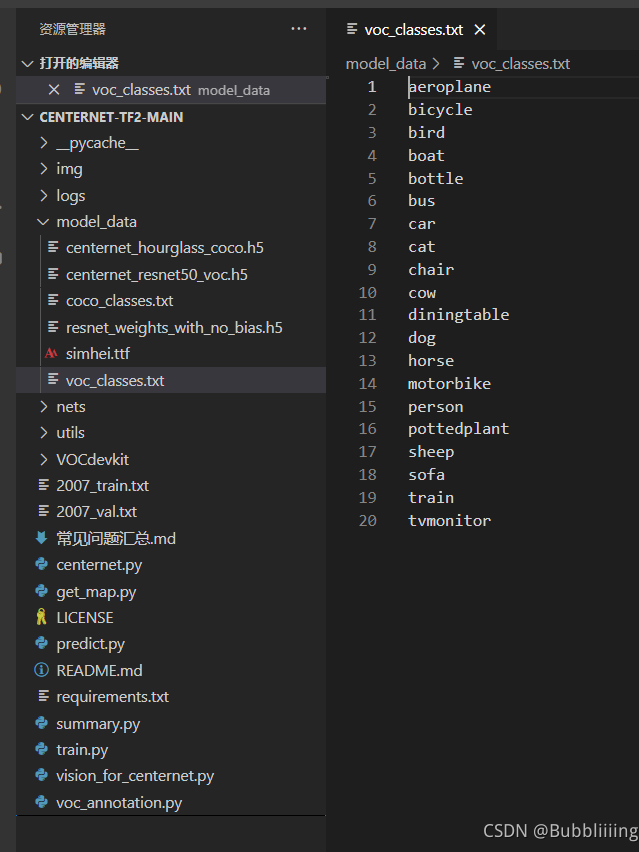Screen dimensions: 639x852
Task: Select voc_classes.txt in the file tree
Action: pos(171,380)
